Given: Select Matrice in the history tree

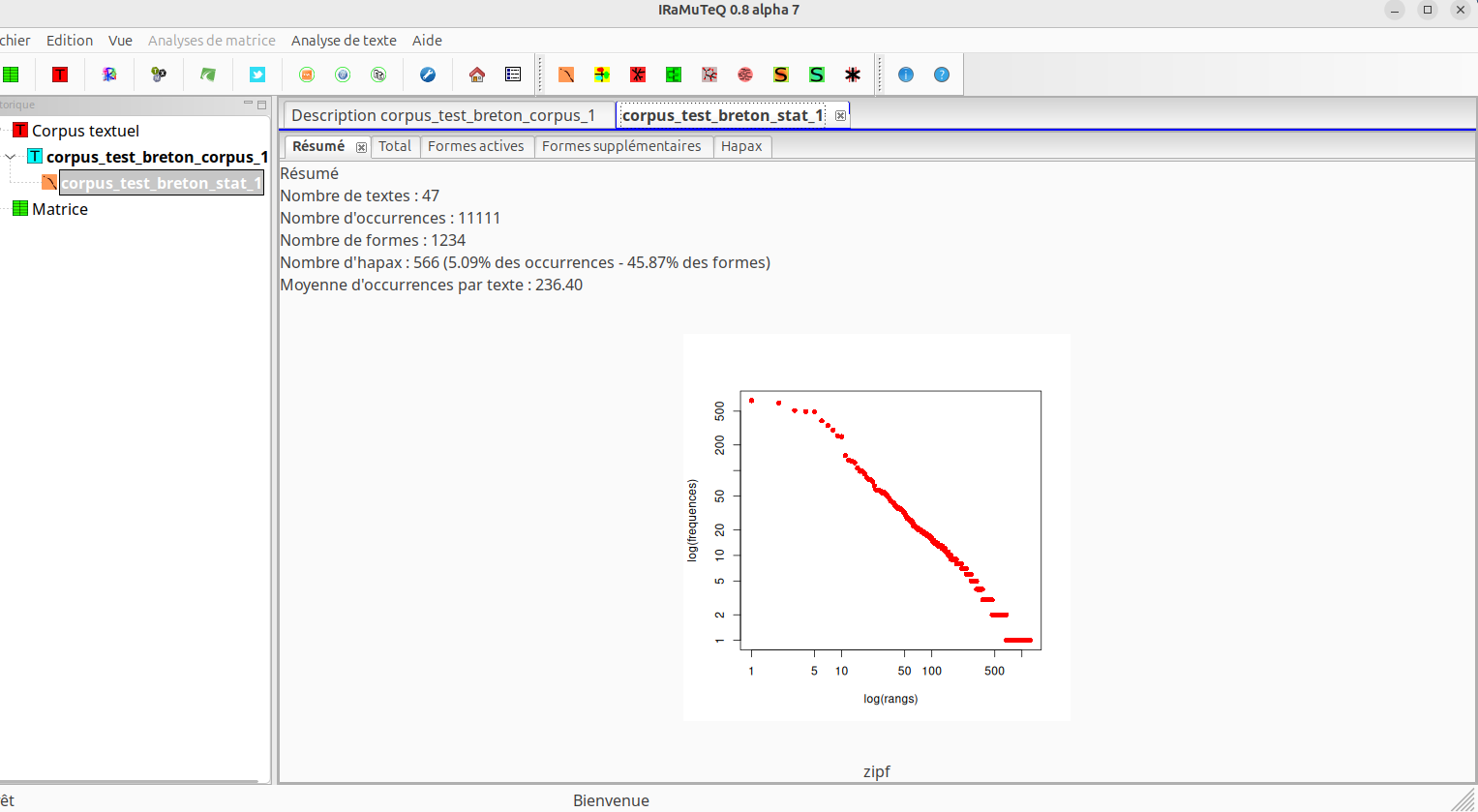Looking at the screenshot, I should 60,209.
